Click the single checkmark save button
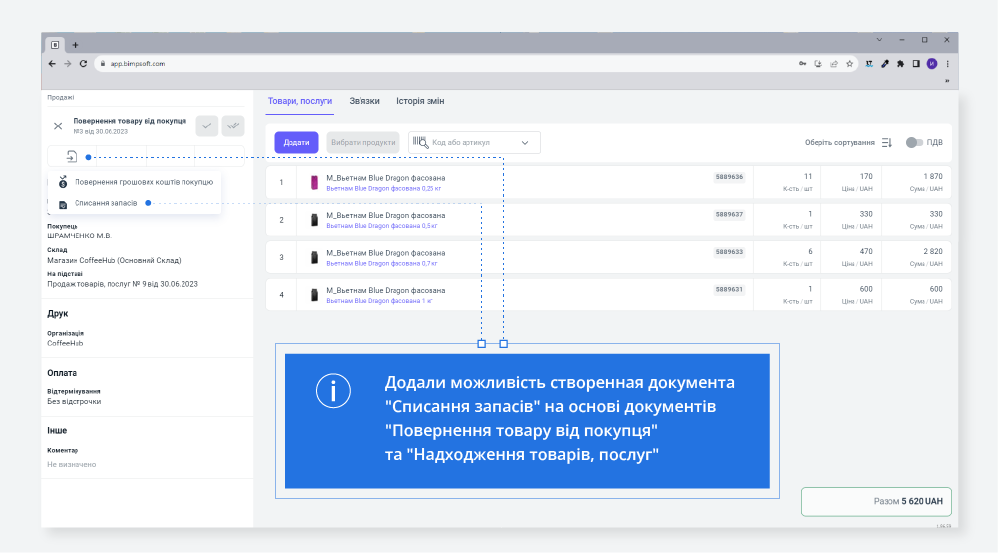Viewport: 1000px width, 554px height. (207, 125)
